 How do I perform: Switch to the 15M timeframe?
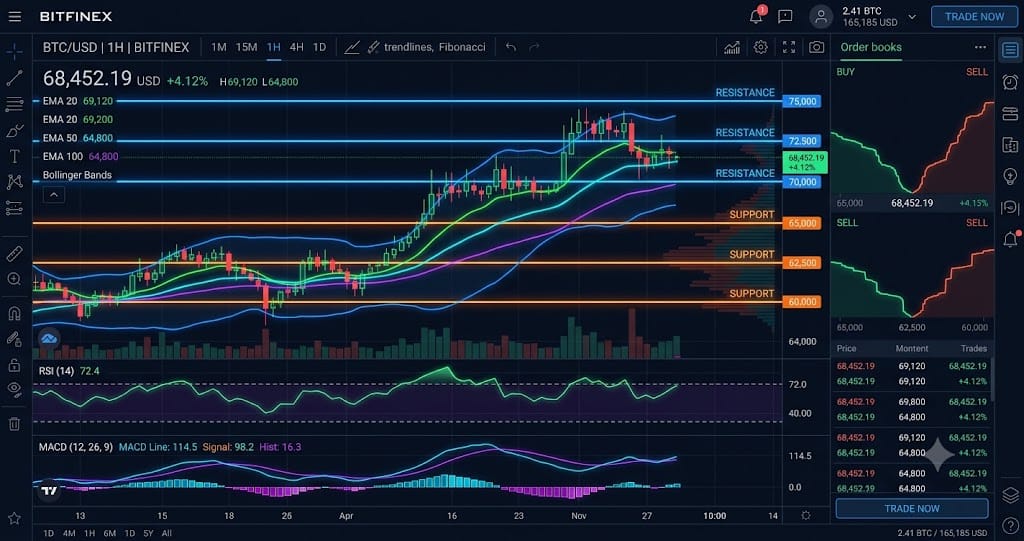click(246, 47)
